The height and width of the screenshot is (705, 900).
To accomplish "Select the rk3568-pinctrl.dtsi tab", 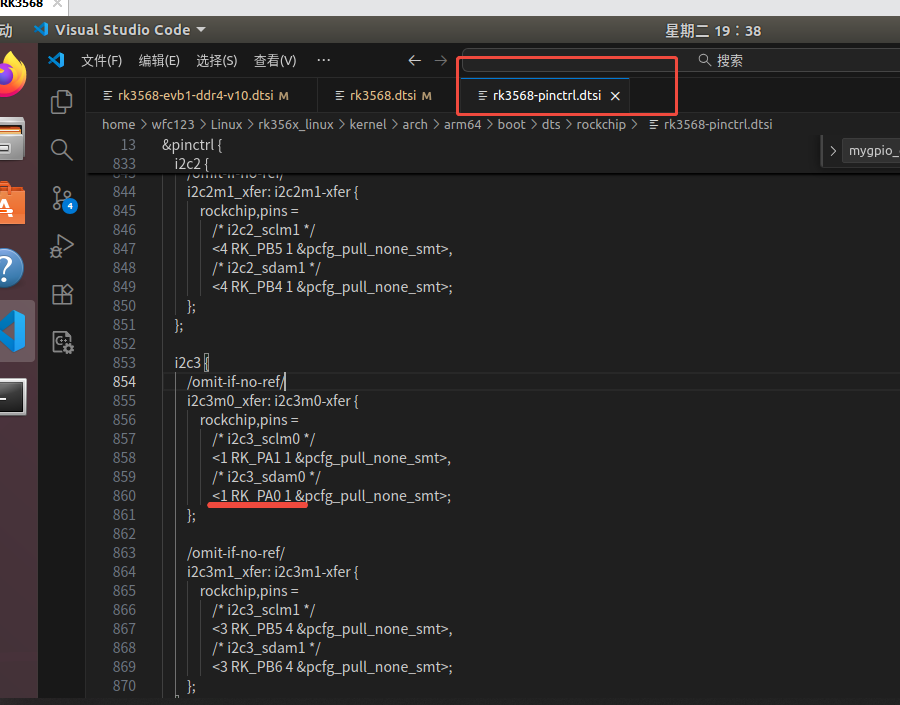I will 547,95.
